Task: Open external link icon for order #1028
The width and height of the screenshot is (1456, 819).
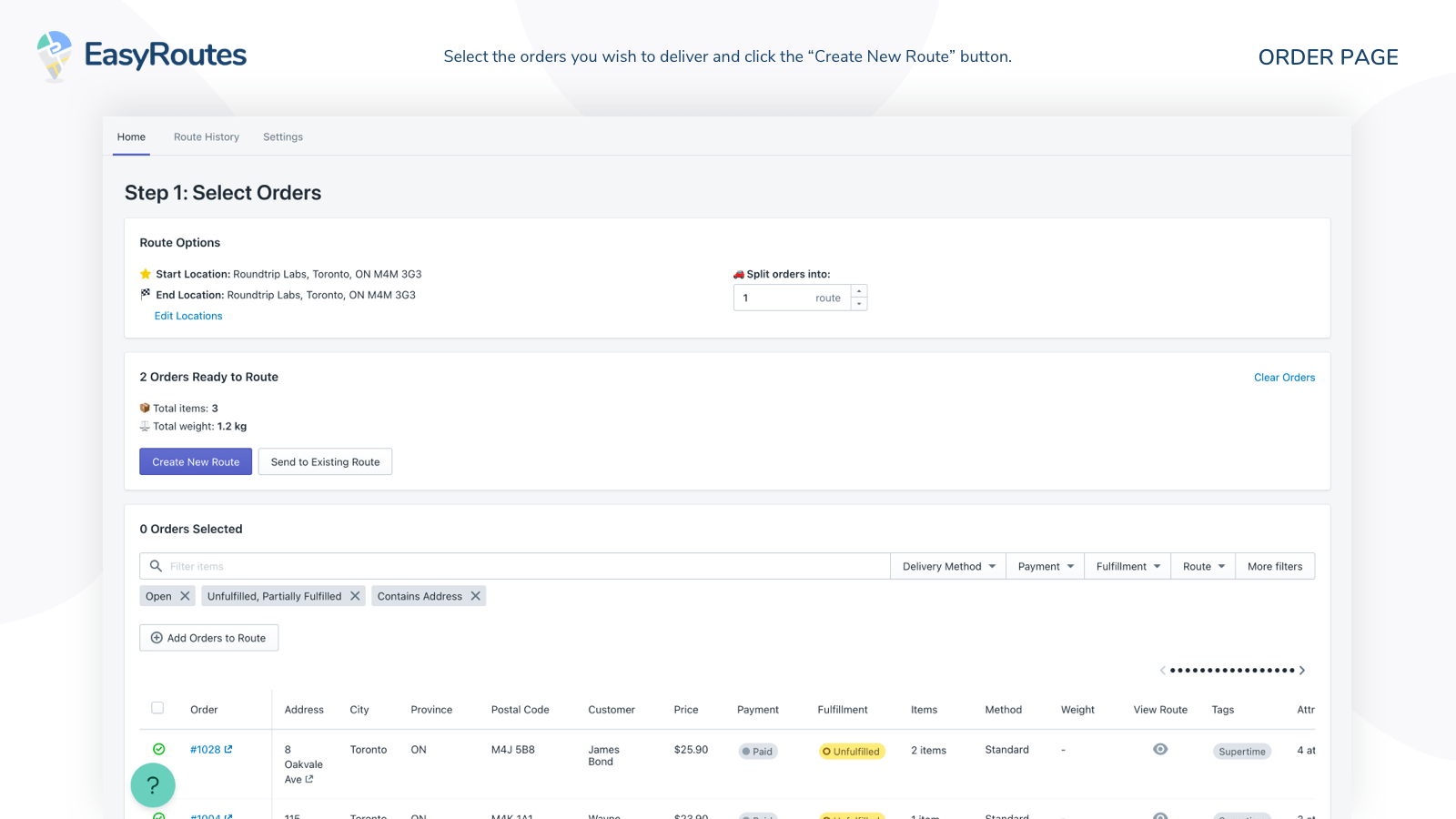Action: pos(228,749)
